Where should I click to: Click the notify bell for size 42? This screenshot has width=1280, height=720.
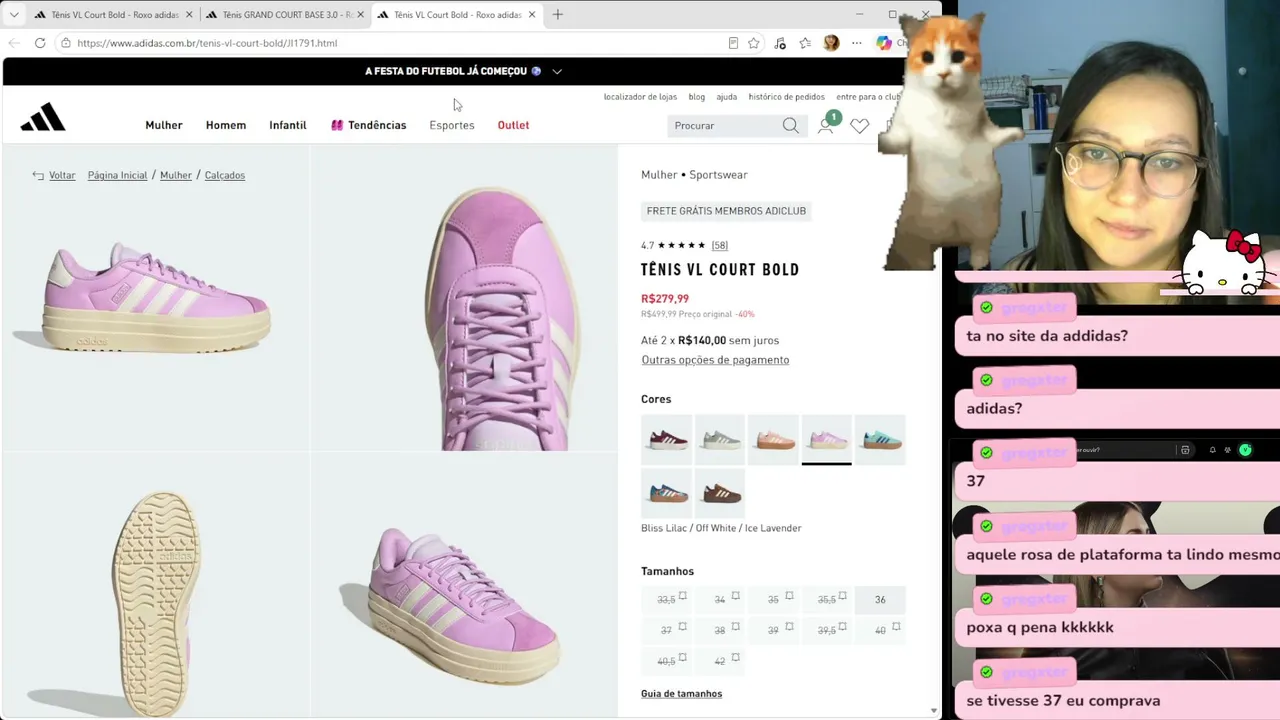[x=736, y=658]
